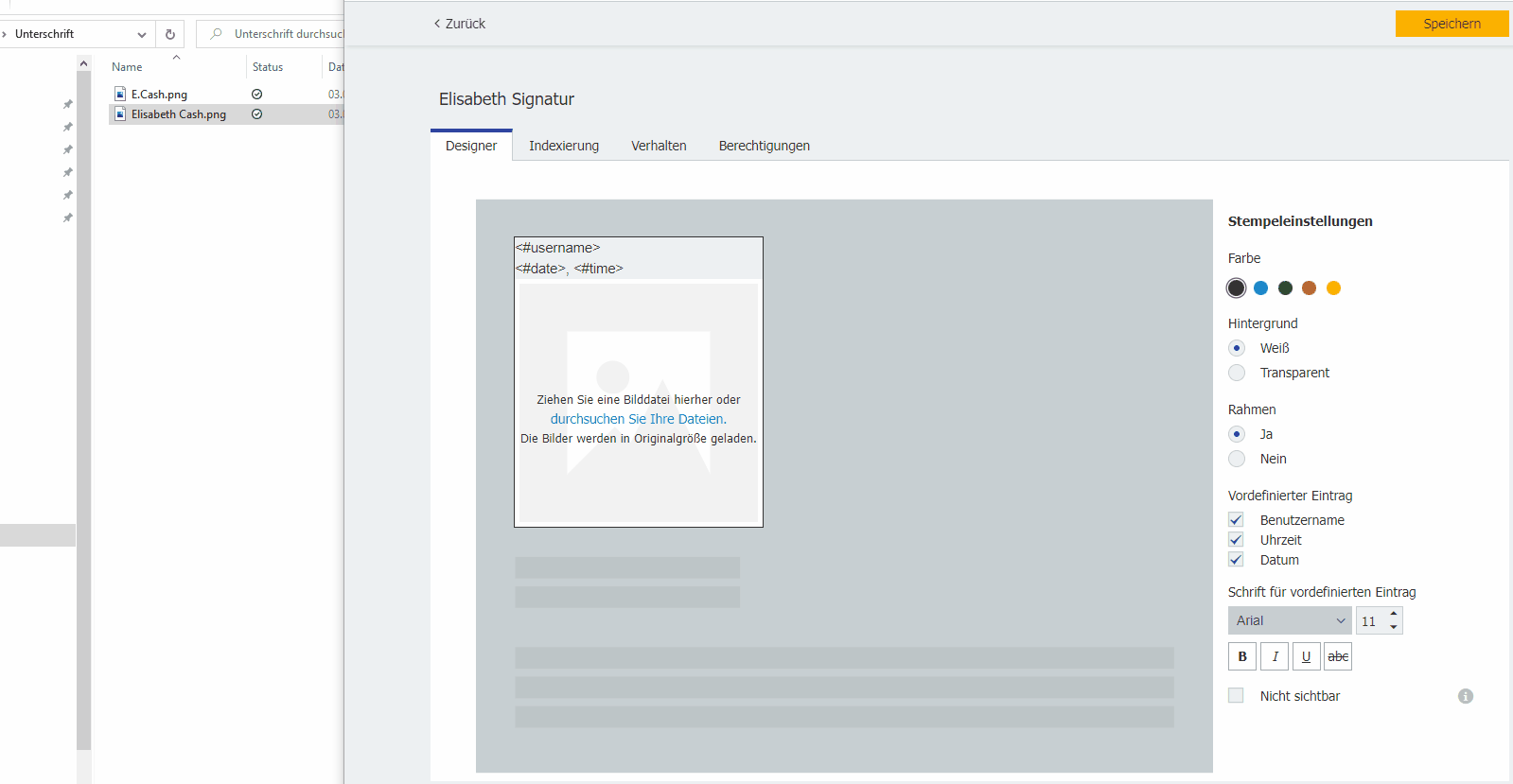The width and height of the screenshot is (1513, 784).
Task: Uncheck the Benutzername checkbox
Action: [x=1236, y=520]
